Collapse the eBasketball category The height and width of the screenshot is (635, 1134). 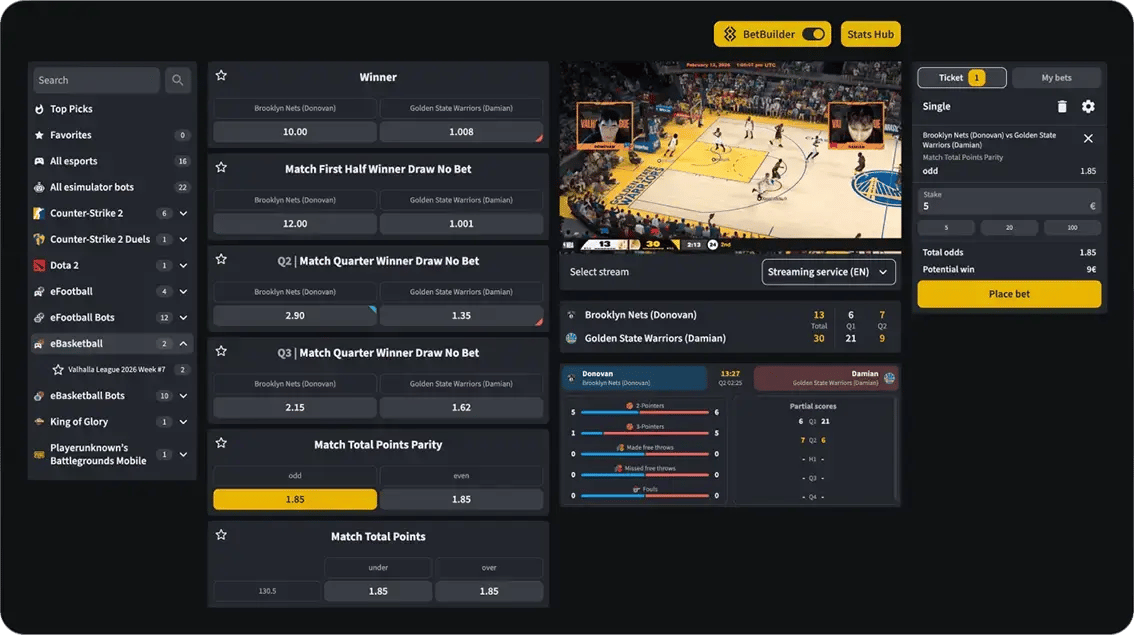coord(183,344)
